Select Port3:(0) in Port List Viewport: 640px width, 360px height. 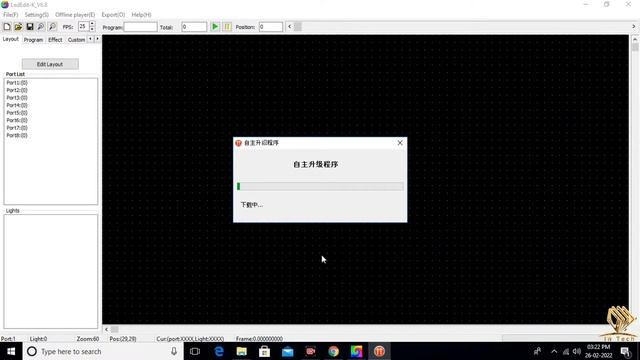pyautogui.click(x=17, y=98)
